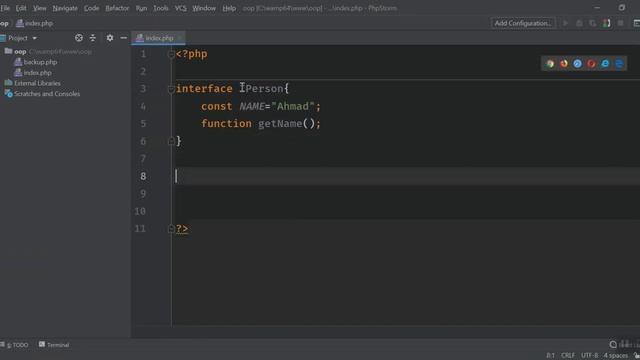Open the File menu
Image resolution: width=640 pixels, height=360 pixels.
coord(5,8)
